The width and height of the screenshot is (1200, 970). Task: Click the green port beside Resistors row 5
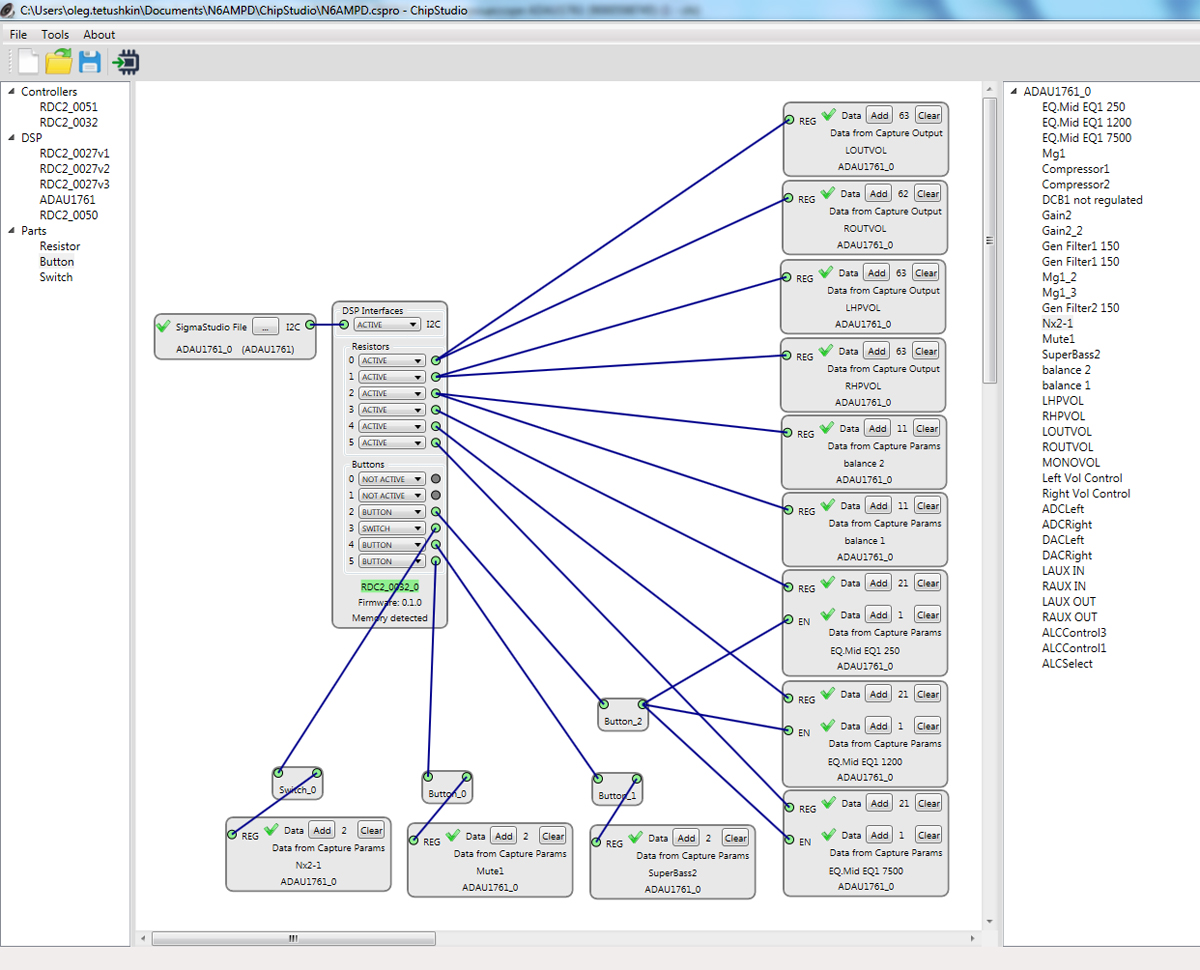click(x=435, y=442)
